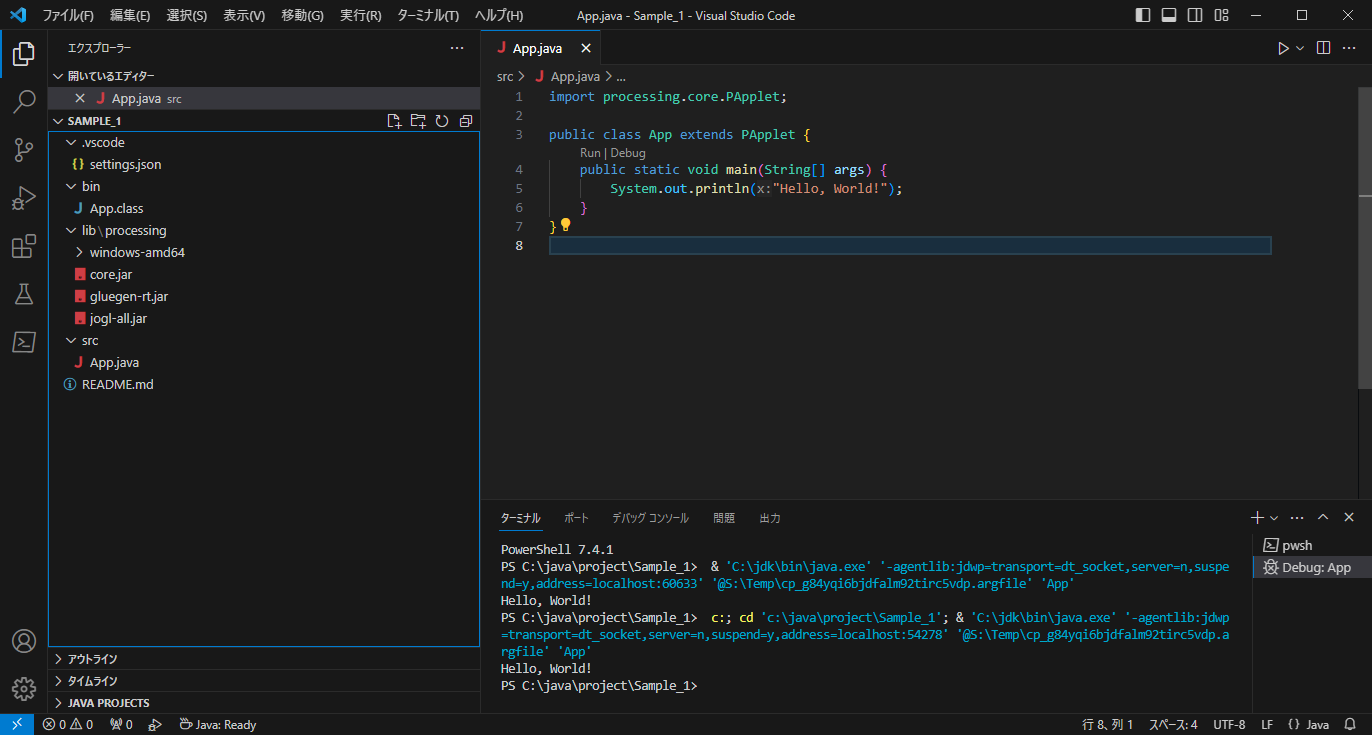Open the Search view in activity bar
Viewport: 1372px width, 735px height.
[24, 101]
